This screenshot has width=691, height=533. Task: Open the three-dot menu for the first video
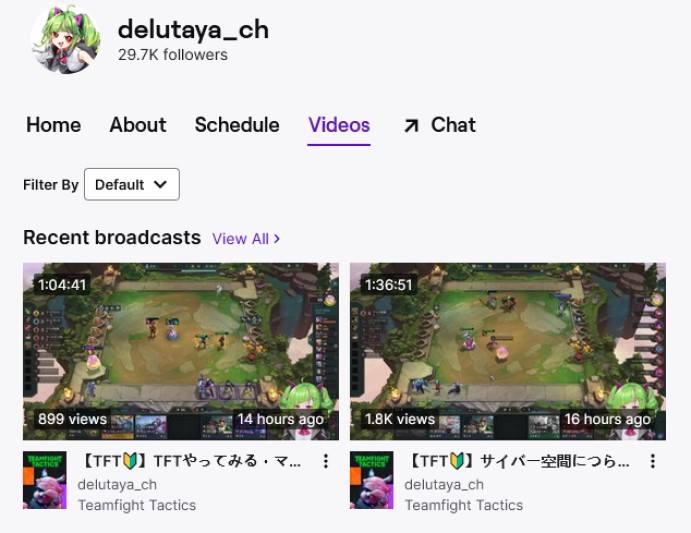click(326, 461)
